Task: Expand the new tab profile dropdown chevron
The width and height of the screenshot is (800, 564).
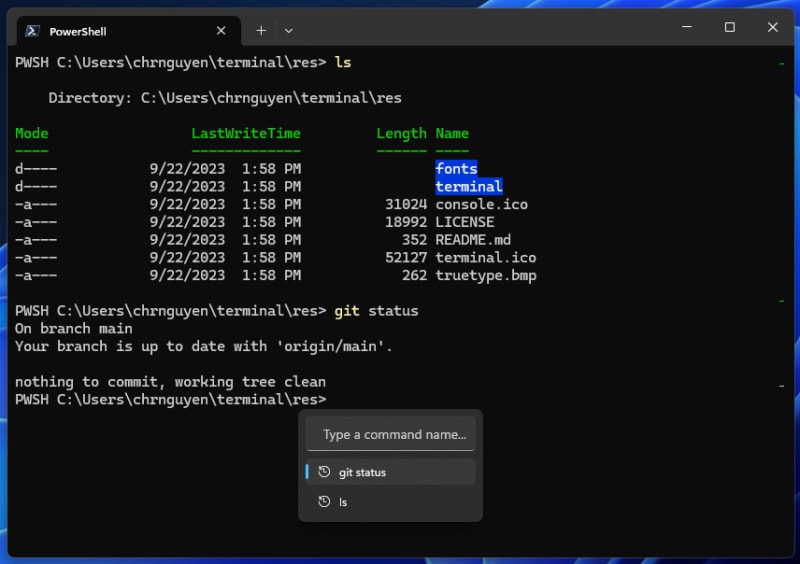Action: pos(289,31)
